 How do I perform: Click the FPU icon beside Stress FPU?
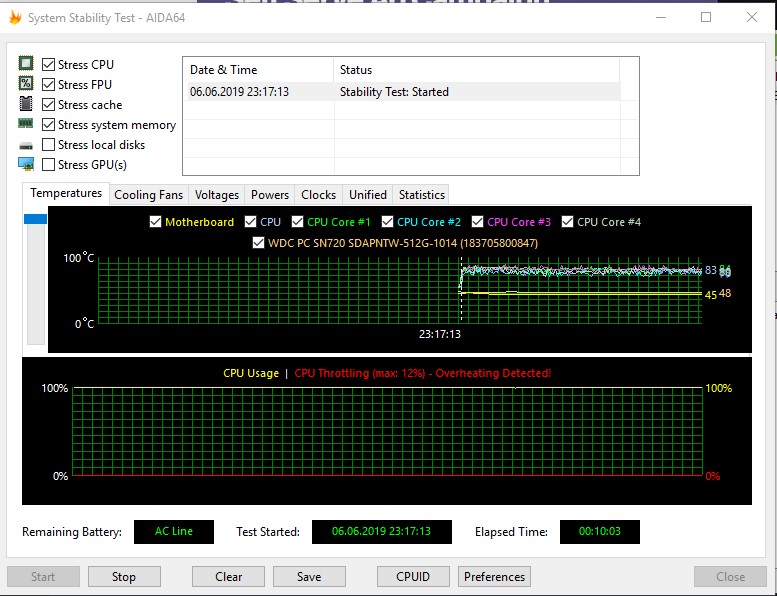click(26, 85)
